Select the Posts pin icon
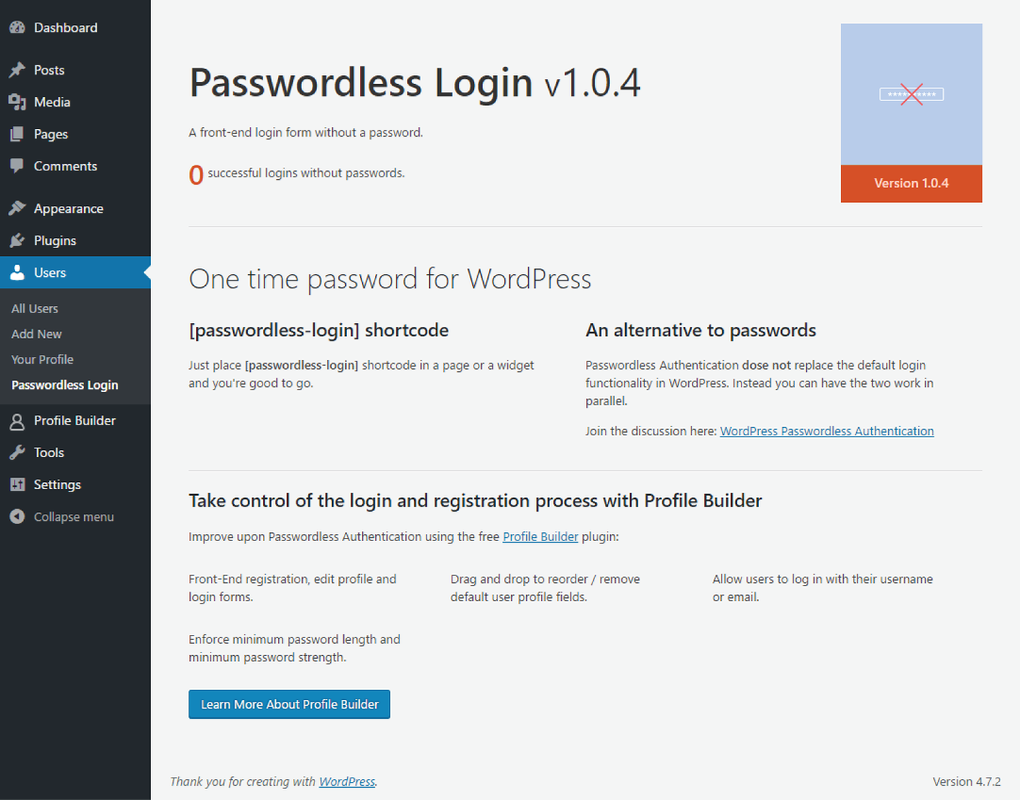Screen dimensions: 1020x800 [x=16, y=69]
